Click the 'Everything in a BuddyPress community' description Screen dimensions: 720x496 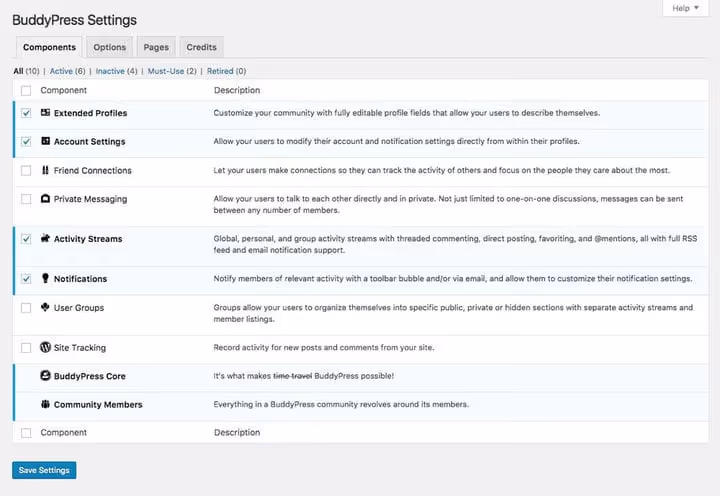pyautogui.click(x=341, y=405)
